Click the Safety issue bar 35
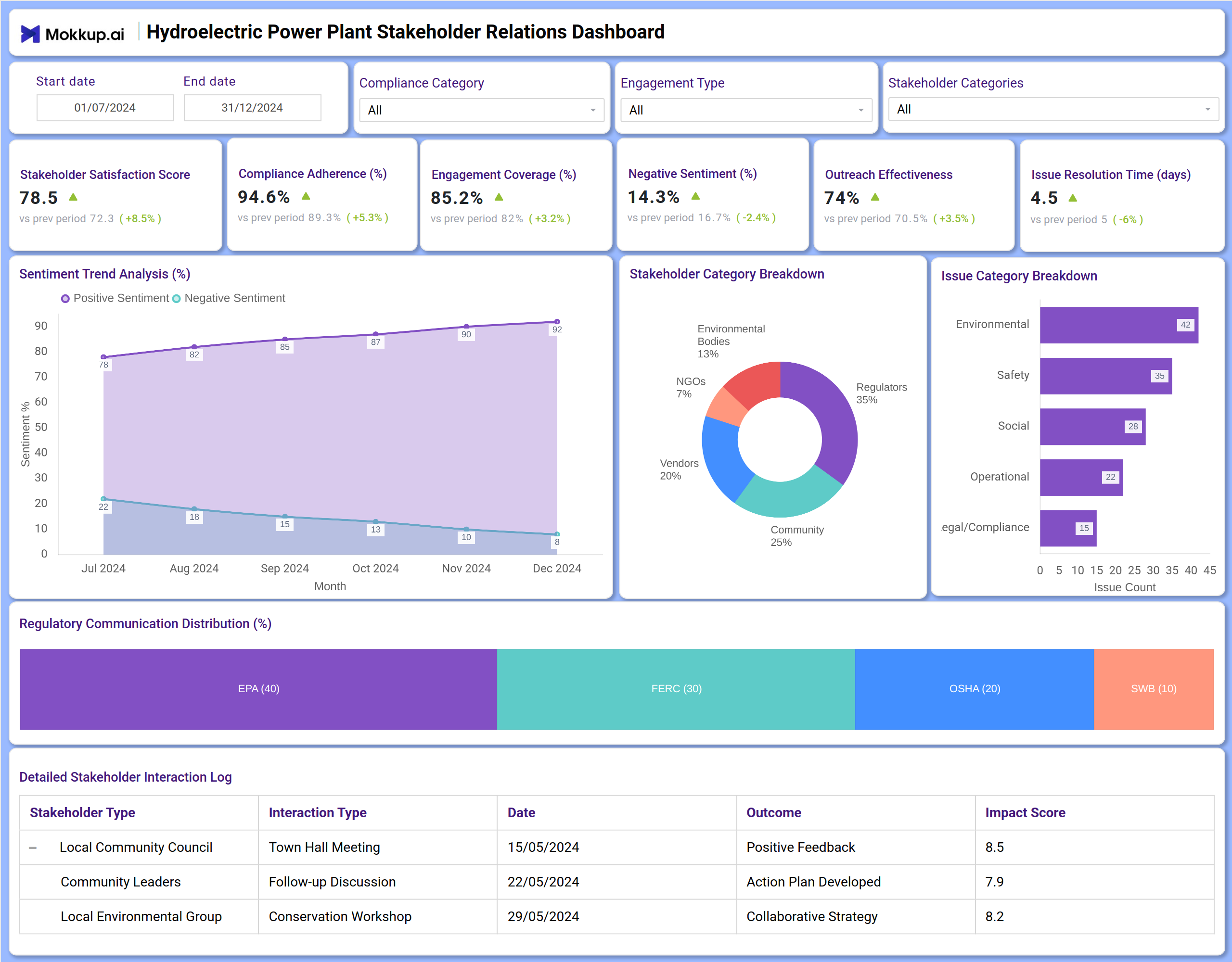The height and width of the screenshot is (962, 1232). coord(1105,376)
